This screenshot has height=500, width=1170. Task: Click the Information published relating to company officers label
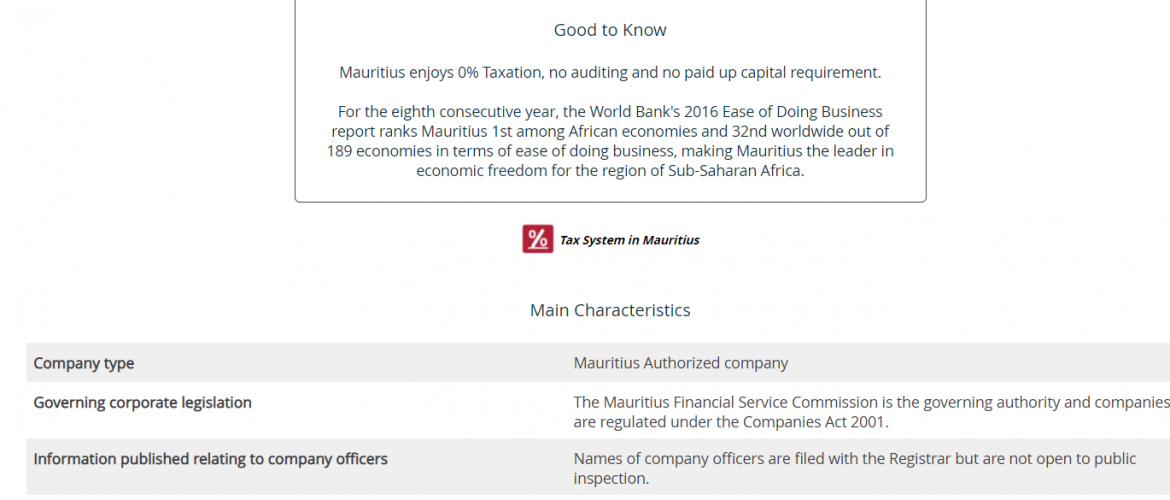pos(210,459)
